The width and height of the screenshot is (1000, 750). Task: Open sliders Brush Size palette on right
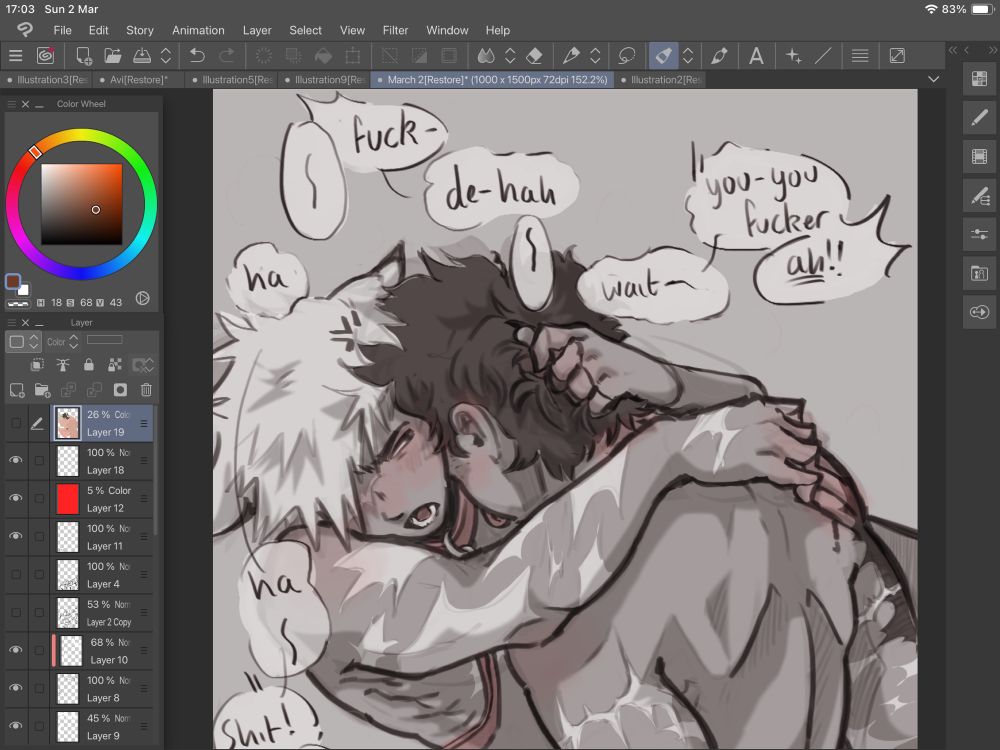point(980,234)
